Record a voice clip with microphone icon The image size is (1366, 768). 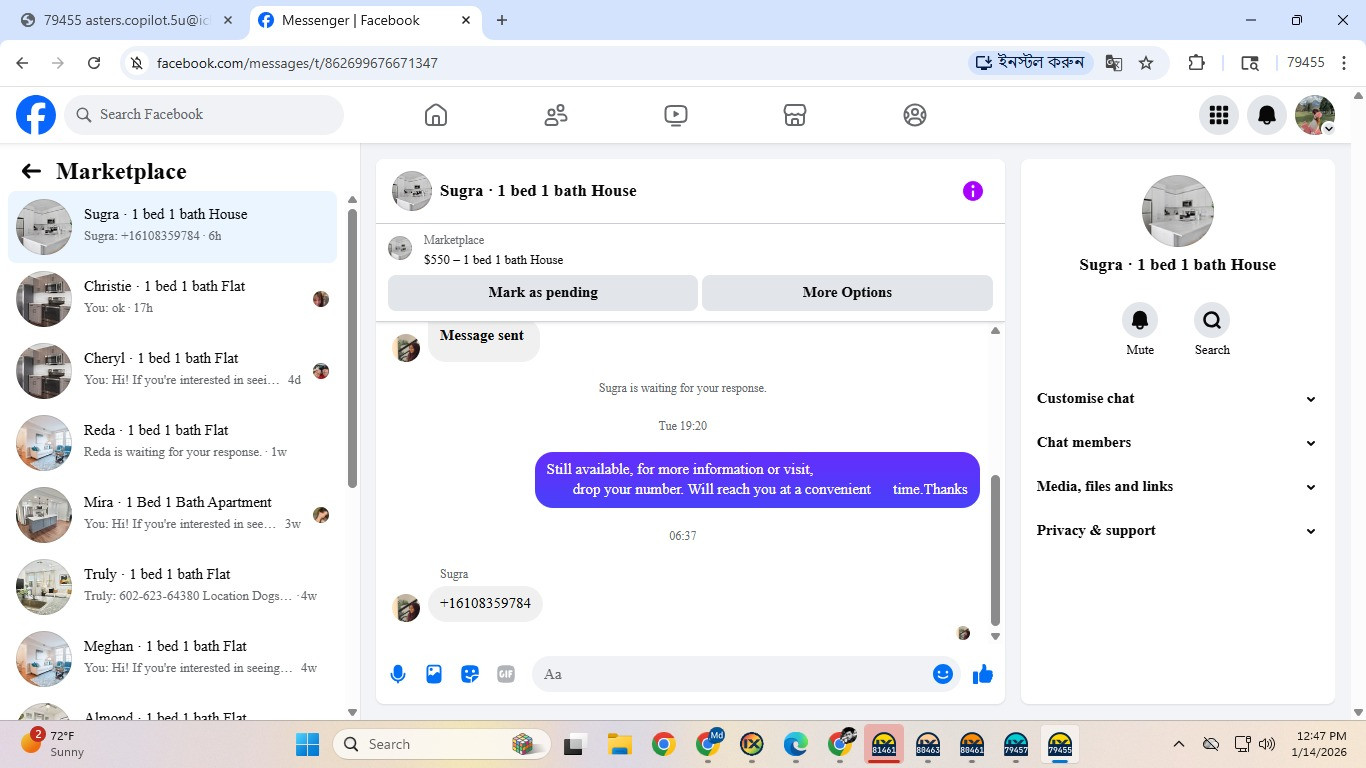pyautogui.click(x=398, y=674)
